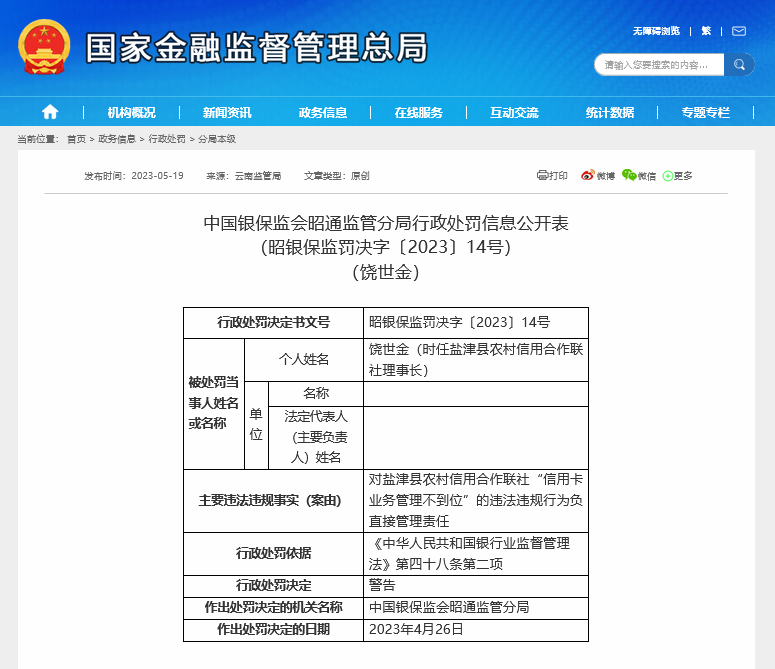Click penalty decision value 警告

(382, 586)
